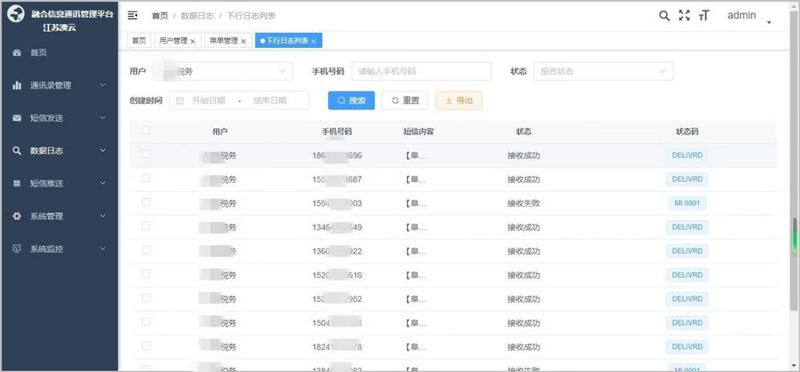Click the 数据日志 magnifier sidebar icon
Screen dimensions: 800x372
[17, 151]
